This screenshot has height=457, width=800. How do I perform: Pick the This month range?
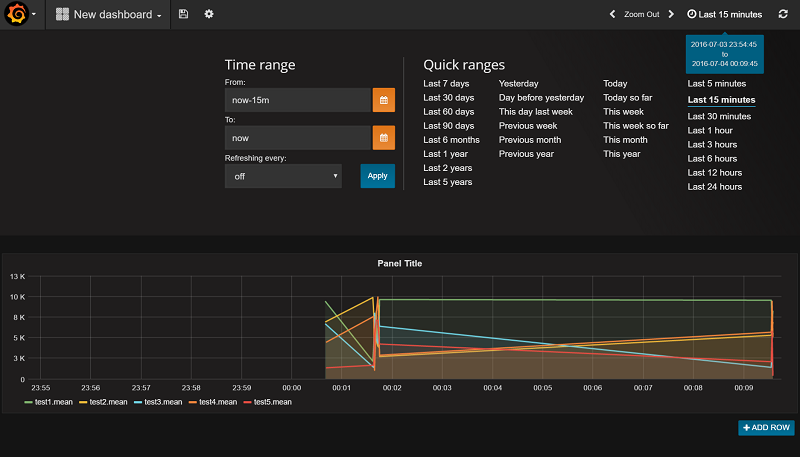point(625,140)
